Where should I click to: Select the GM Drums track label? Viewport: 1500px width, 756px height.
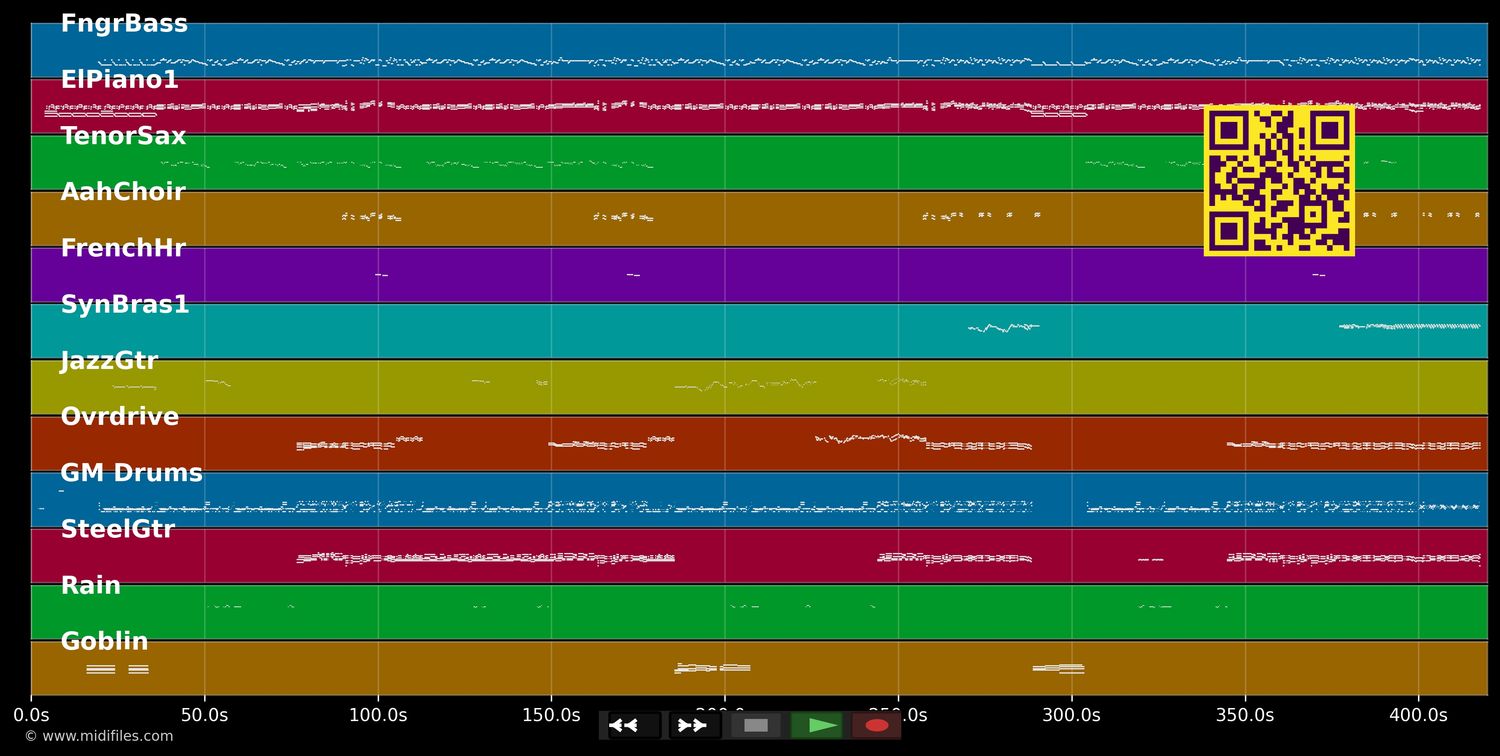tap(131, 473)
